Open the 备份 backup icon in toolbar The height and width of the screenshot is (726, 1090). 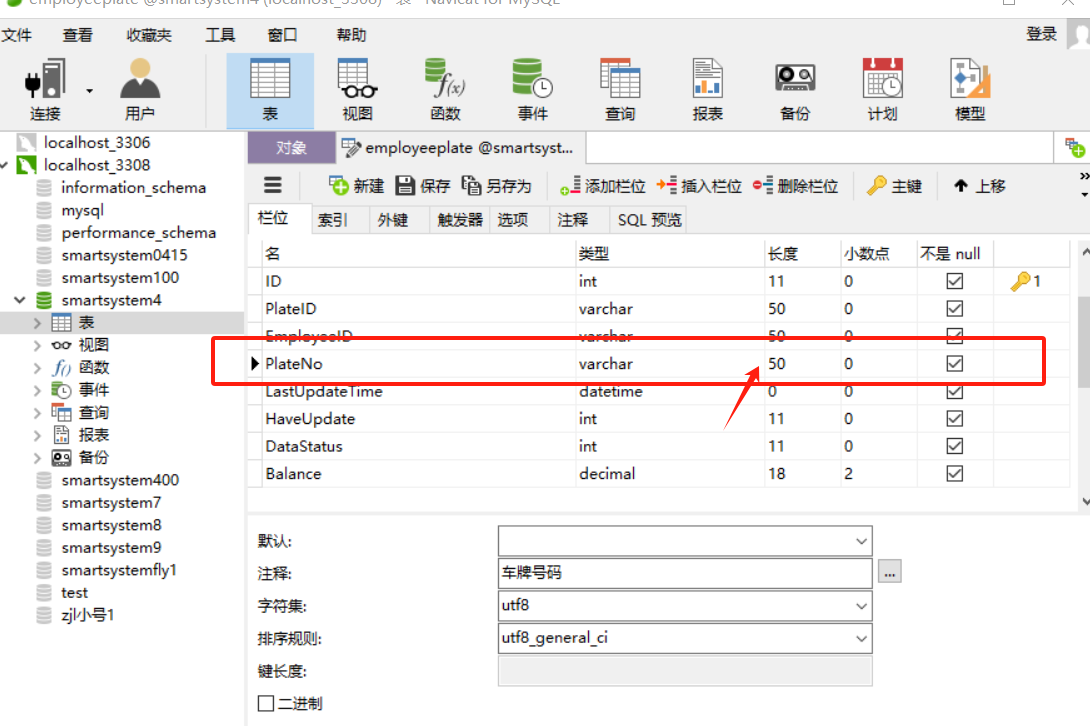click(x=795, y=90)
